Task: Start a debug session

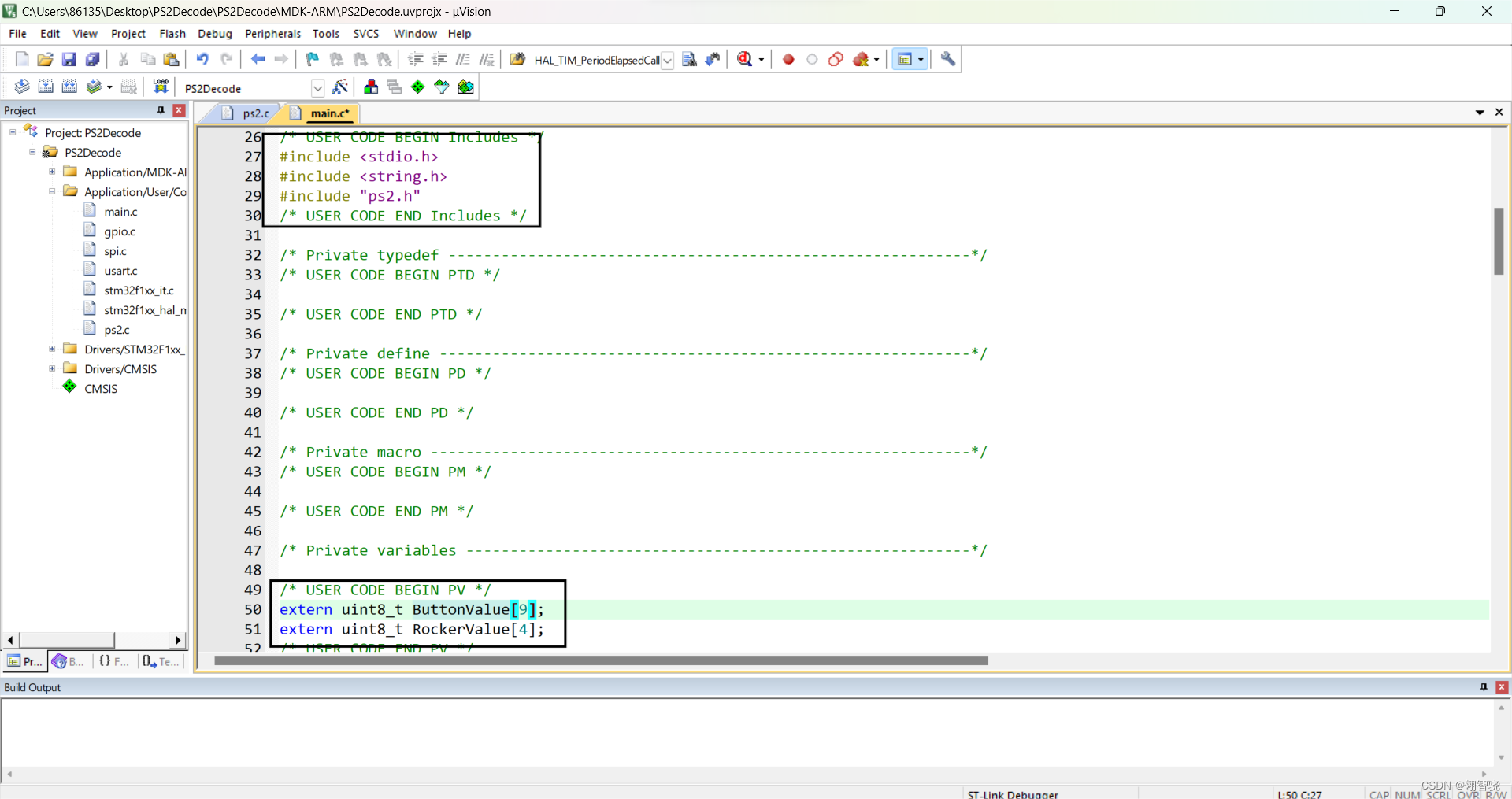Action: click(x=746, y=59)
